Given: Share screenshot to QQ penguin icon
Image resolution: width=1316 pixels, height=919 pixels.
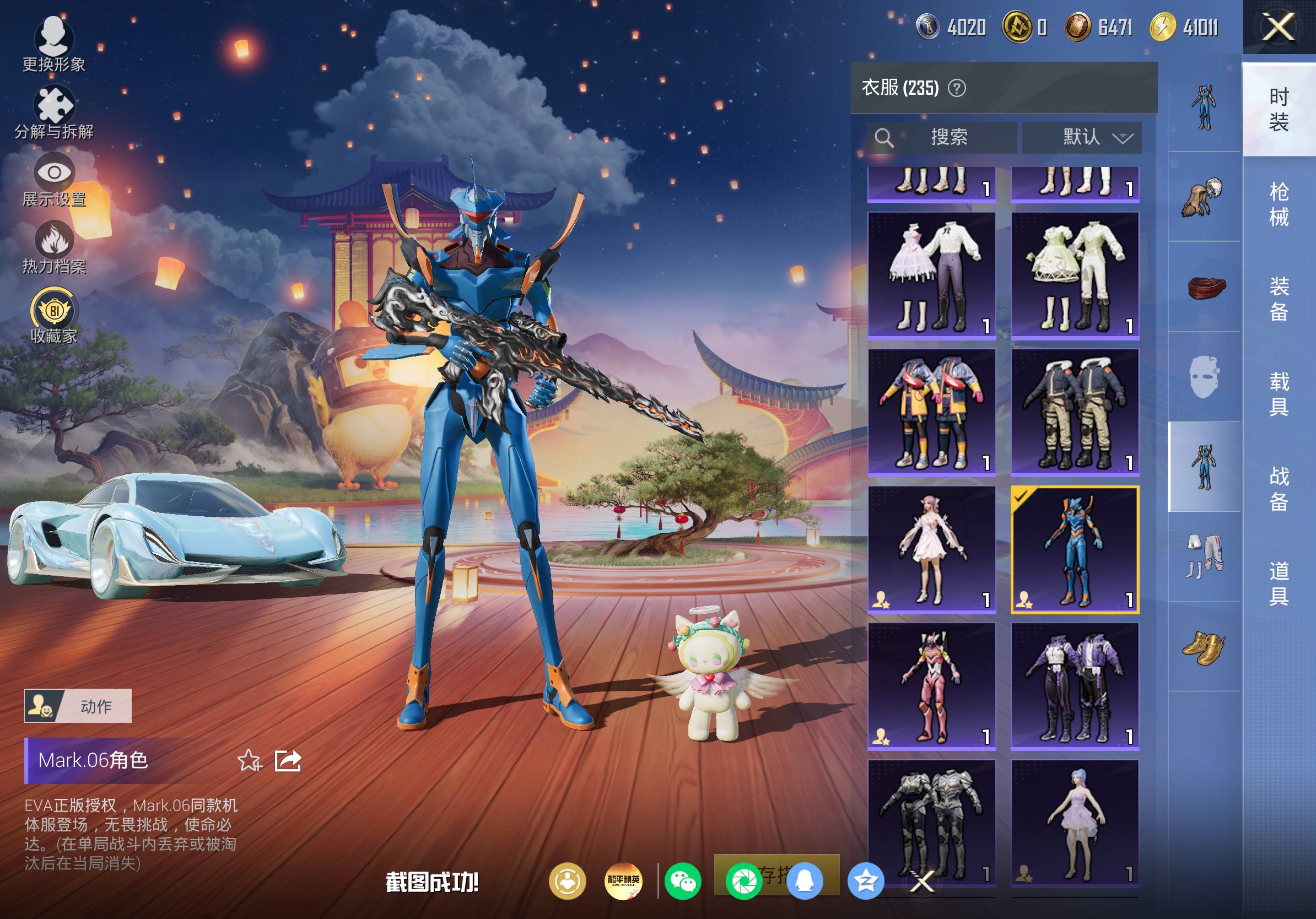Looking at the screenshot, I should point(805,880).
